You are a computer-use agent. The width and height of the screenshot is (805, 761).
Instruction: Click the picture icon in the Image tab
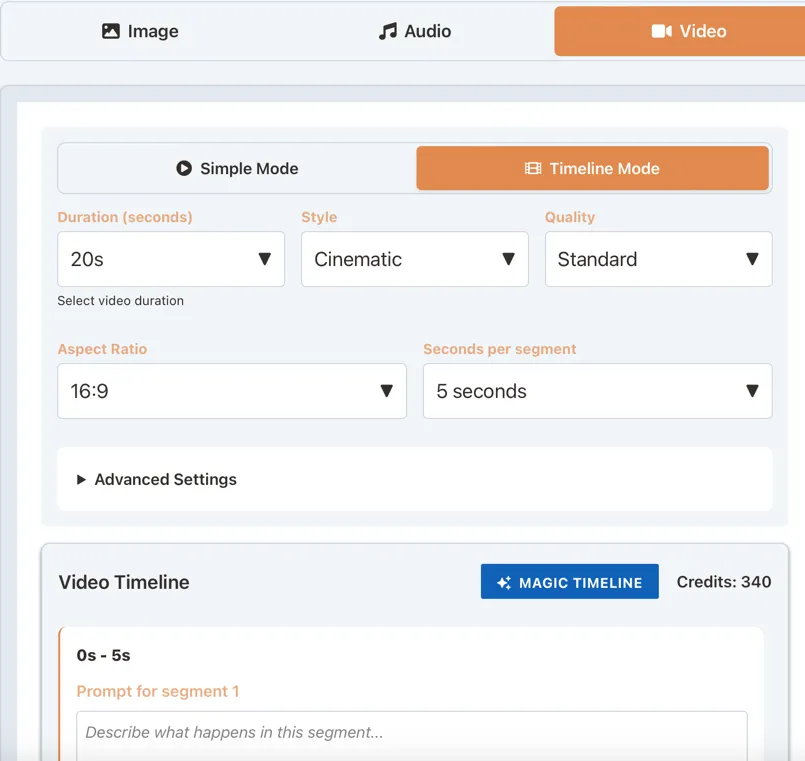pyautogui.click(x=111, y=31)
